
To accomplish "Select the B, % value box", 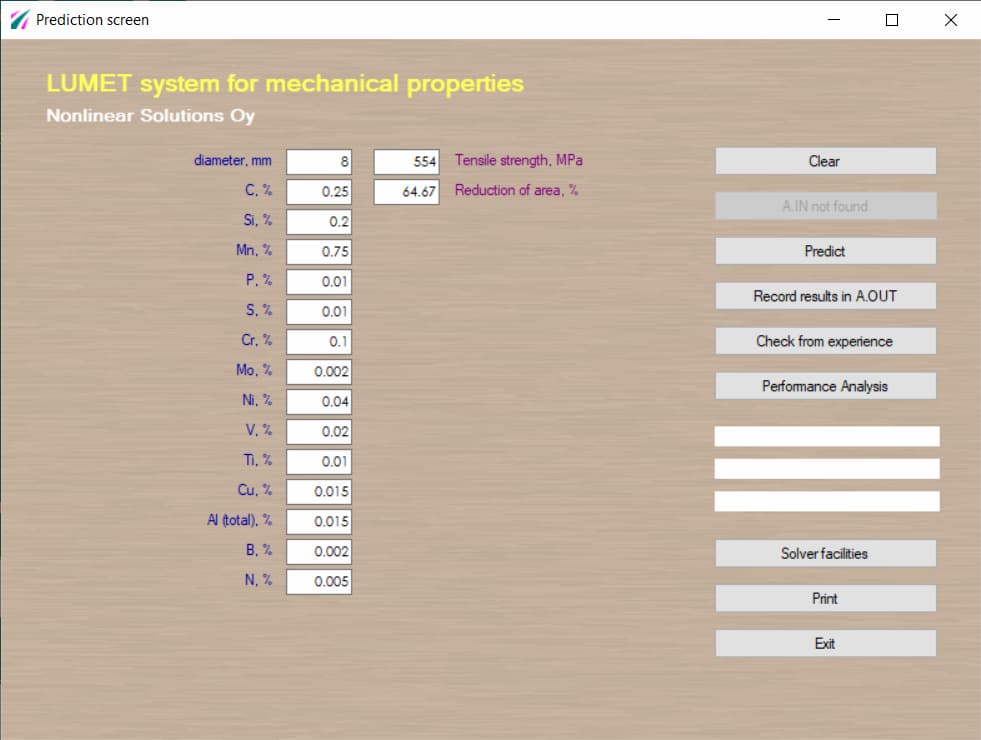I will pyautogui.click(x=319, y=551).
